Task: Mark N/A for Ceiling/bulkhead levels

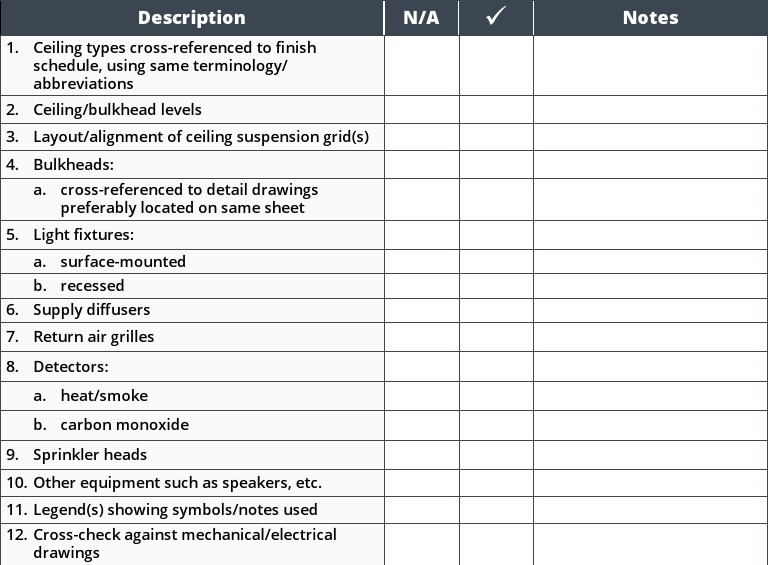Action: pos(421,109)
